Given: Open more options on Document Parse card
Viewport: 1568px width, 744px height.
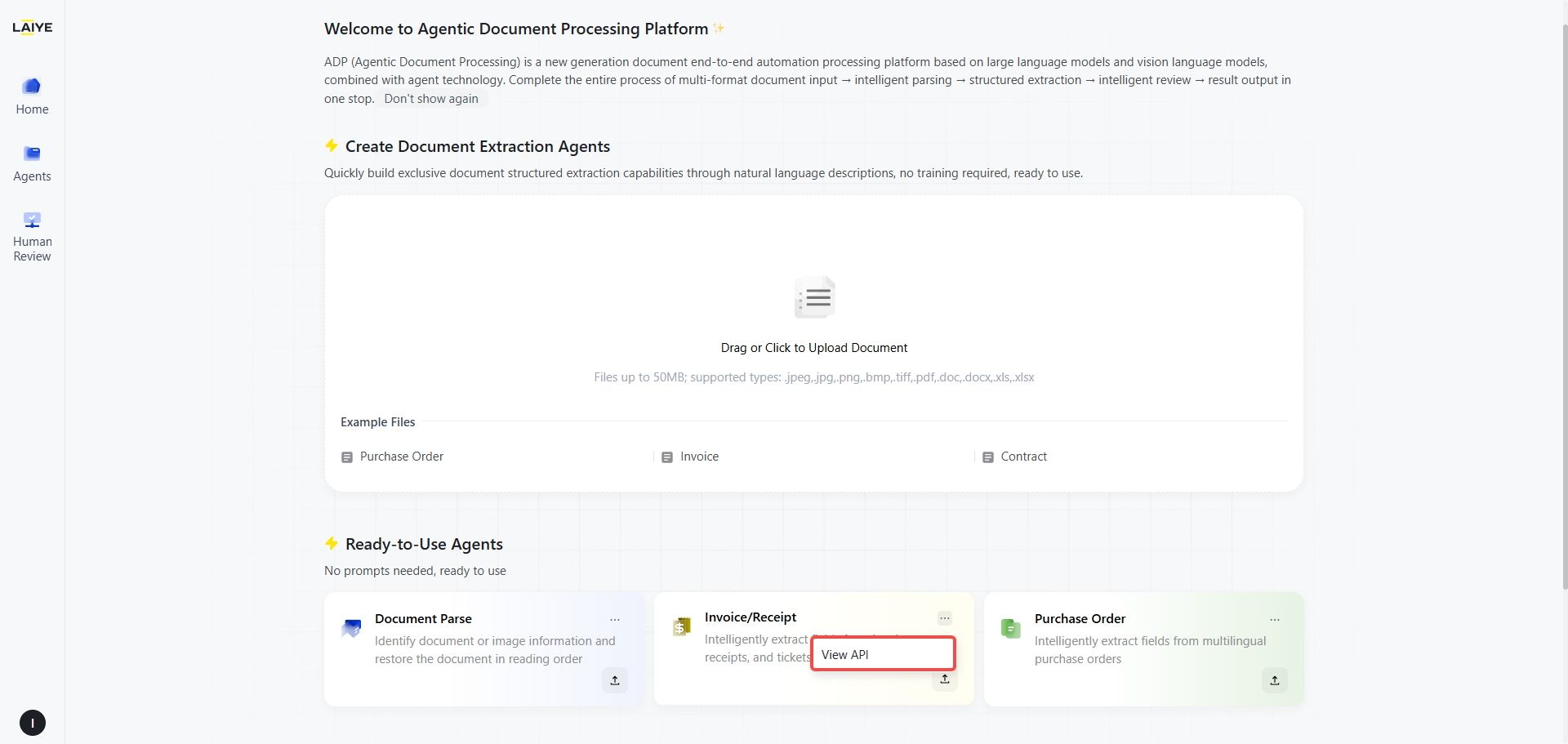Looking at the screenshot, I should point(615,620).
